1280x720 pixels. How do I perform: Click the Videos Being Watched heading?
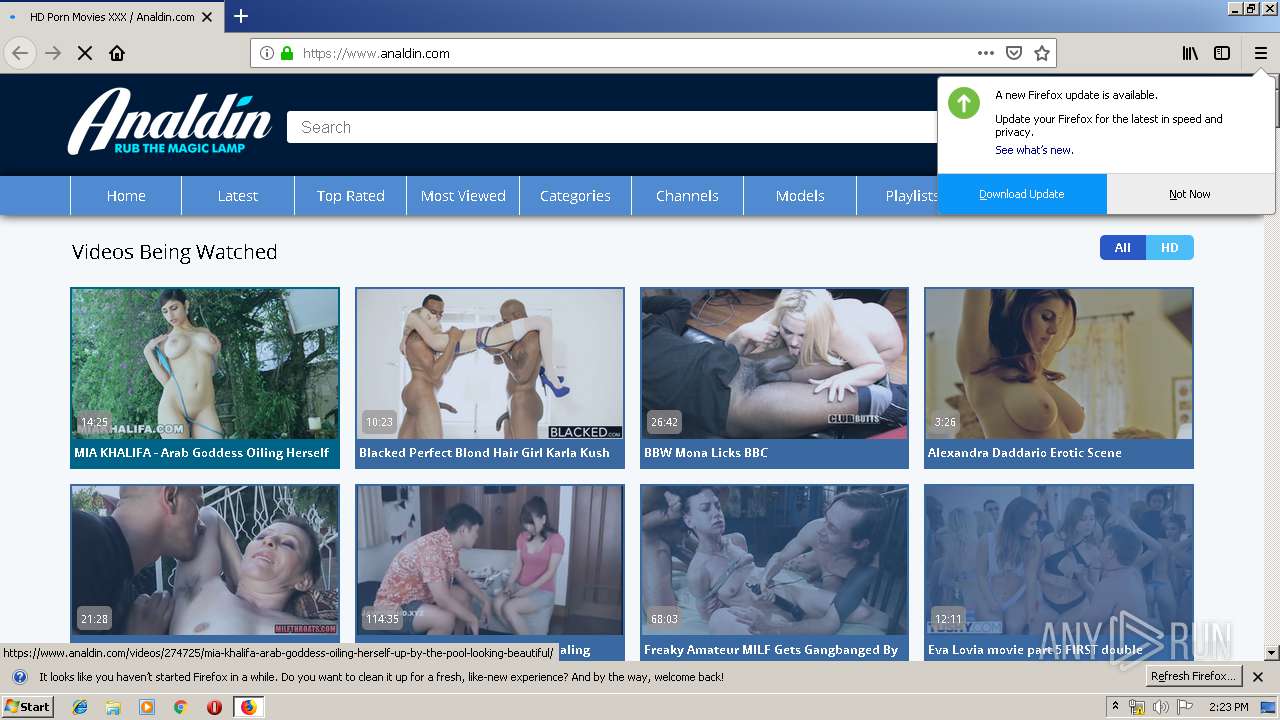pyautogui.click(x=174, y=252)
